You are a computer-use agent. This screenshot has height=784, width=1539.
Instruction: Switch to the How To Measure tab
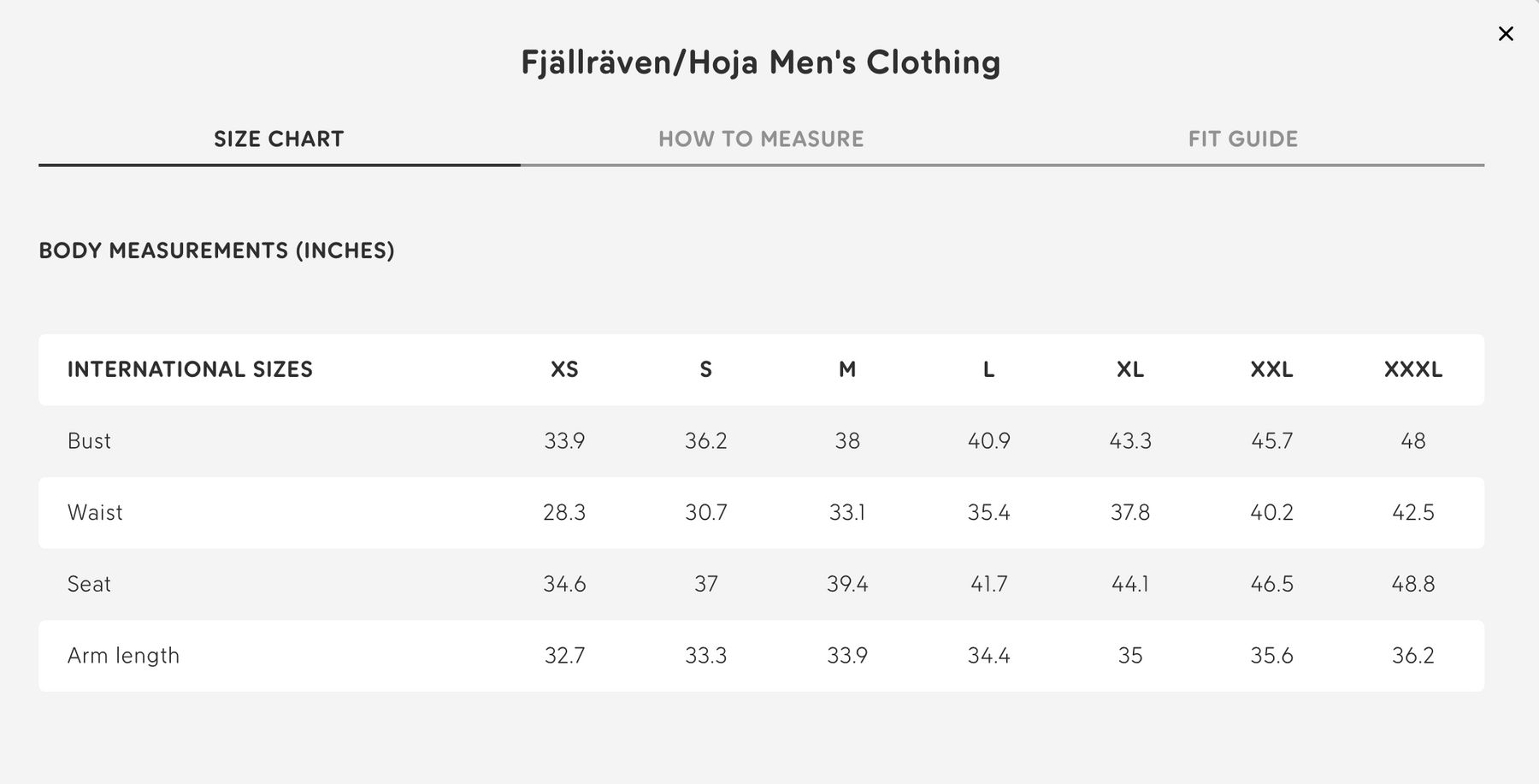point(761,139)
